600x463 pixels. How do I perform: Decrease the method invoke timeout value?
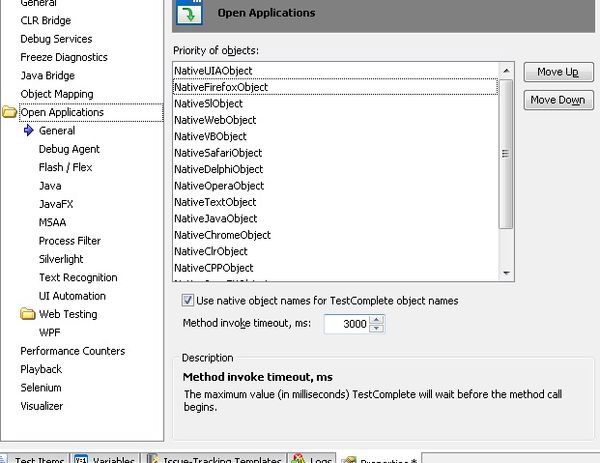click(377, 329)
